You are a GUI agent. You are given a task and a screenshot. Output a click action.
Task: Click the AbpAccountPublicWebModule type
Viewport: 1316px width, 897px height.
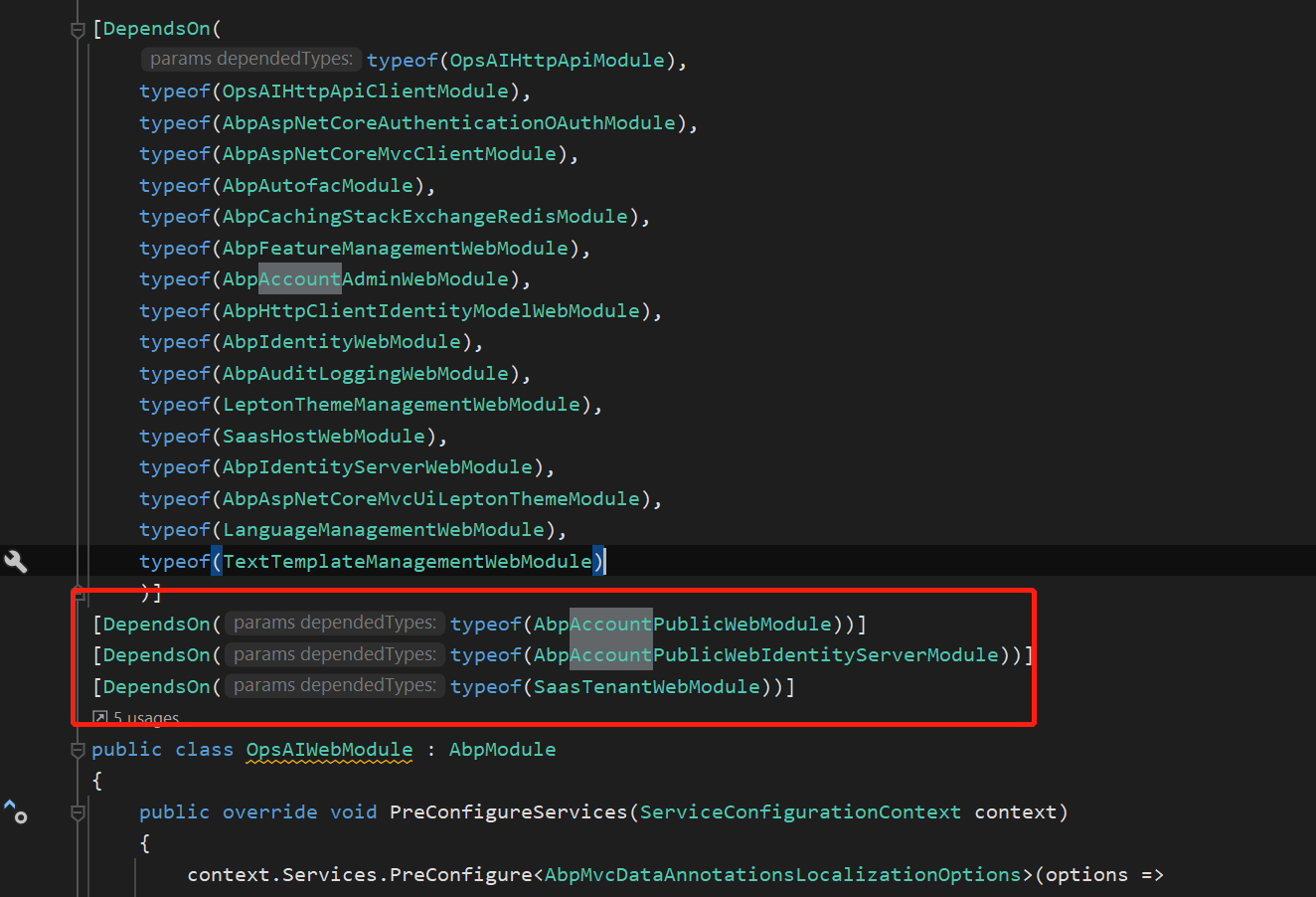683,625
